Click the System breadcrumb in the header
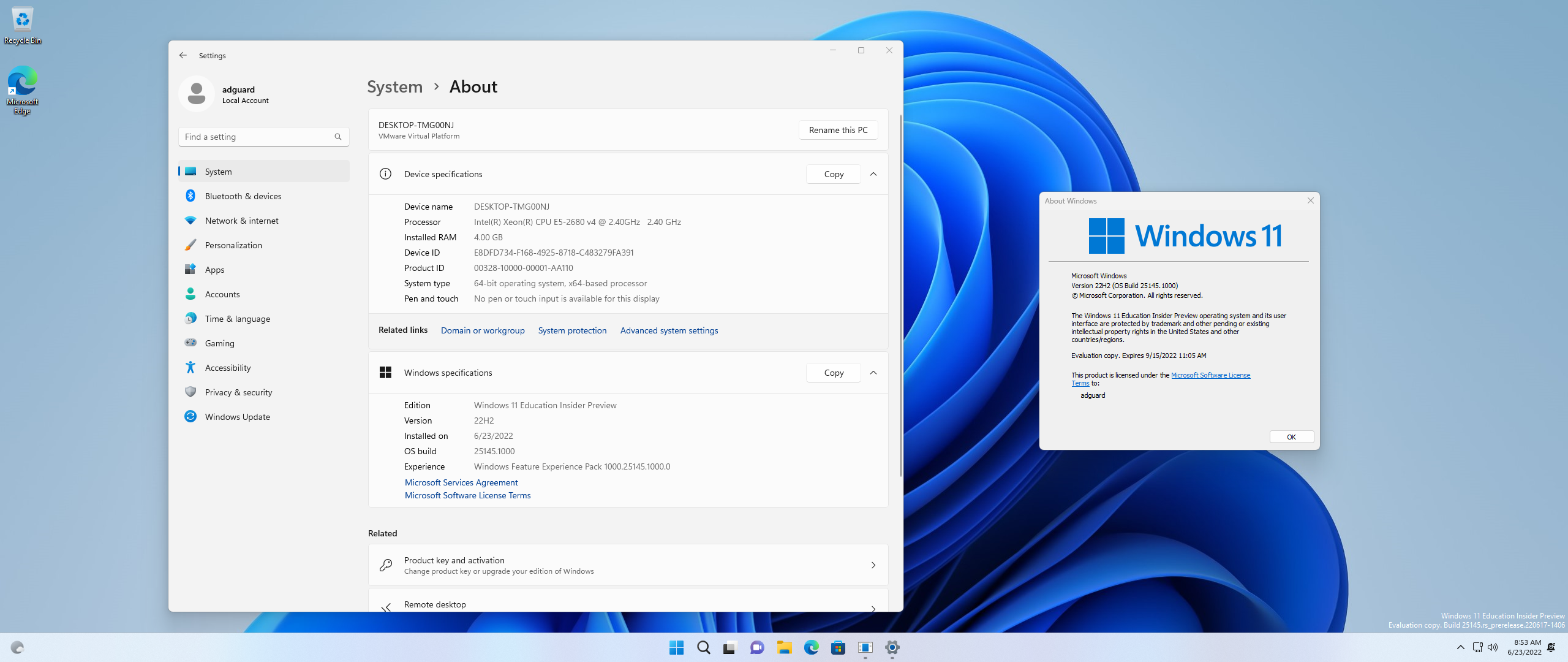1568x662 pixels. click(395, 86)
